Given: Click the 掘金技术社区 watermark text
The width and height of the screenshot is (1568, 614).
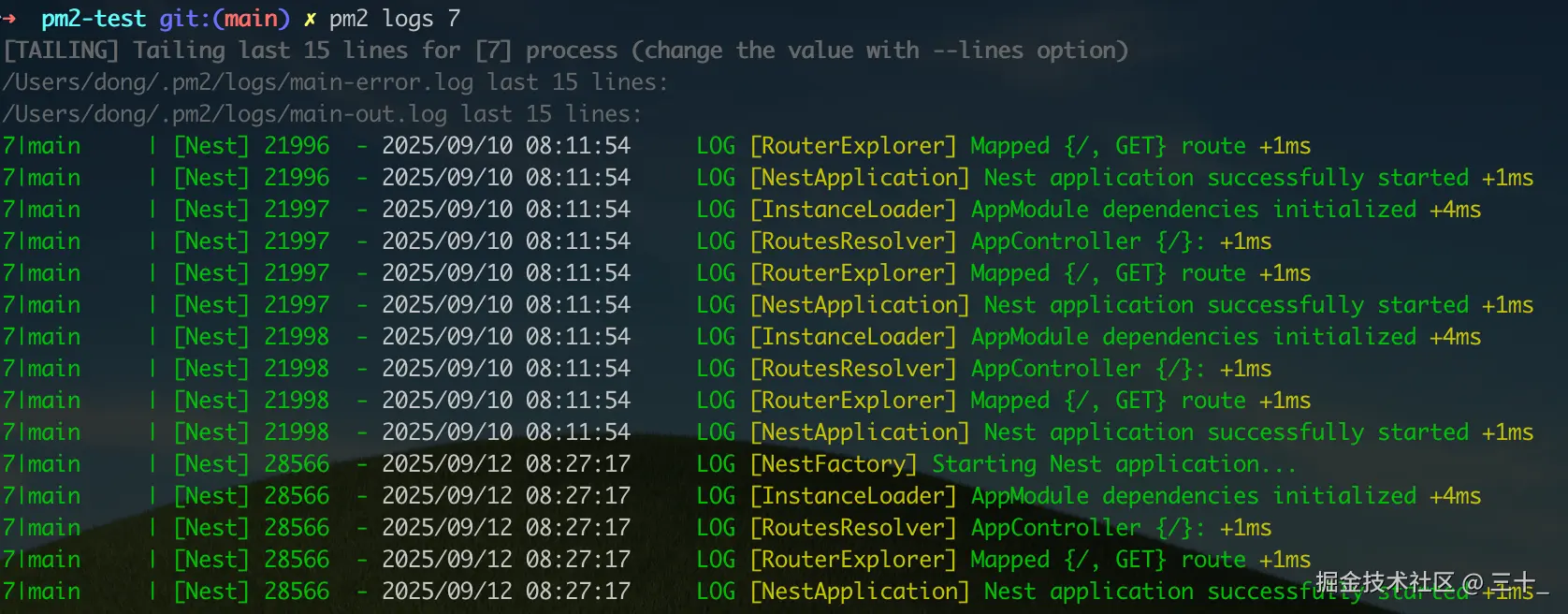Looking at the screenshot, I should pos(1385,583).
